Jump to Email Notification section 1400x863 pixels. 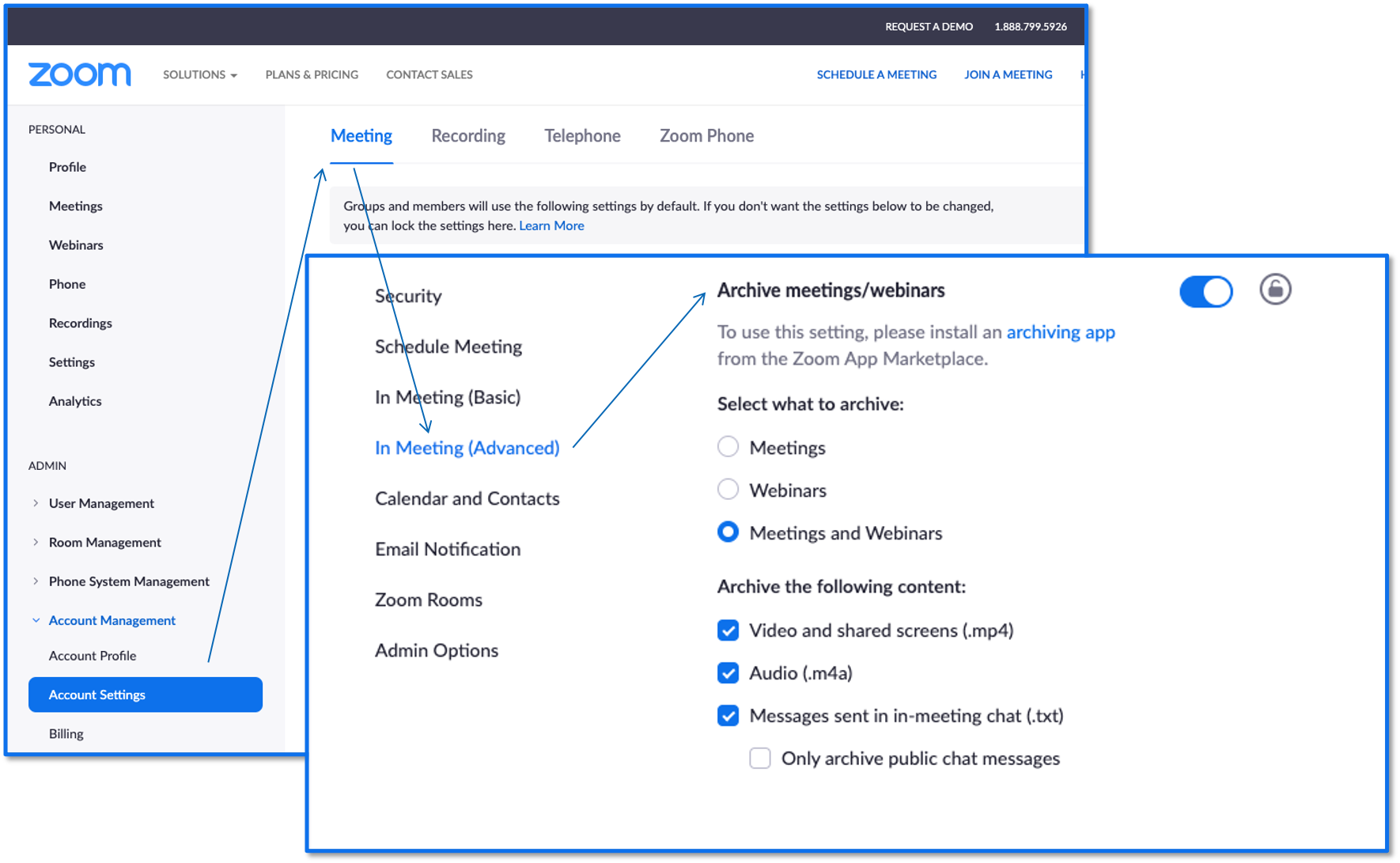448,549
